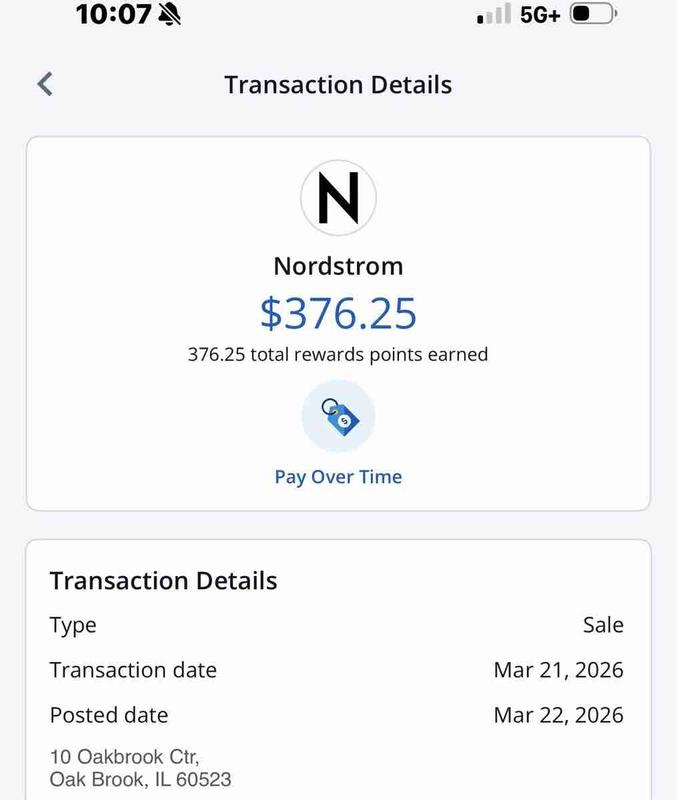Screen dimensions: 677x800
Task: Tap the 10:07 clock in status bar
Action: click(x=114, y=15)
